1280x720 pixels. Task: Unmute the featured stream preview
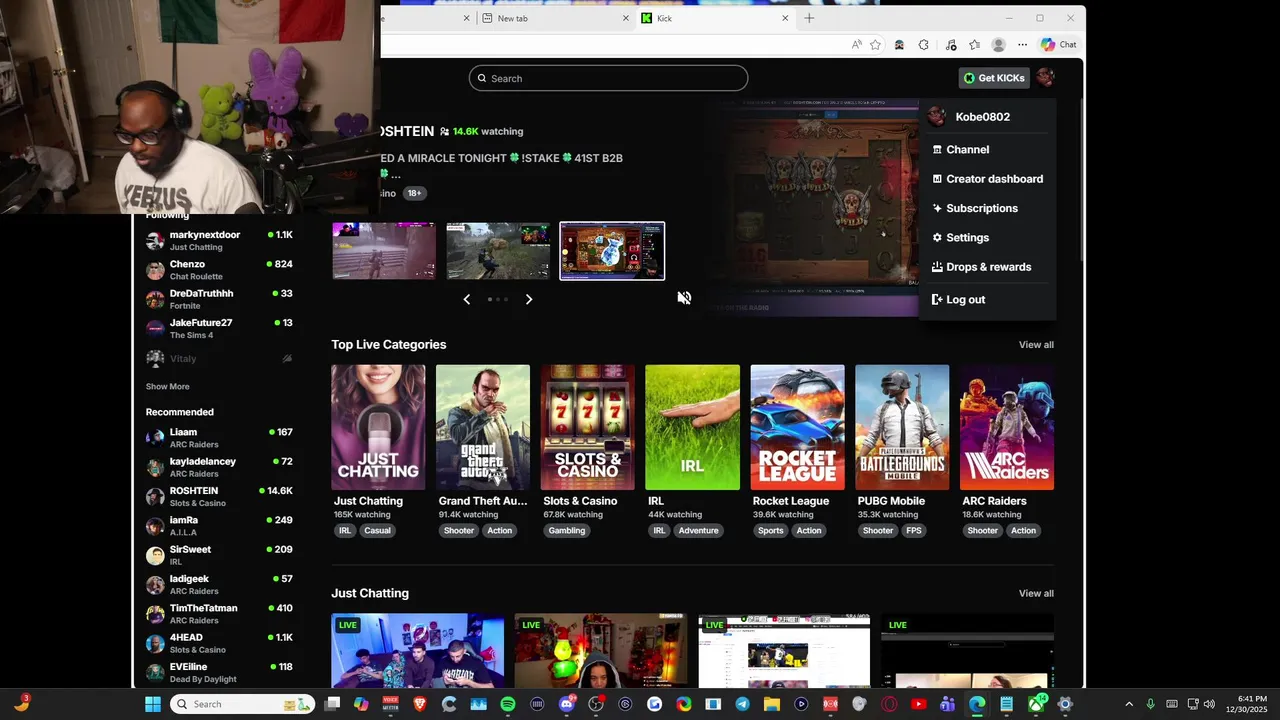tap(684, 298)
